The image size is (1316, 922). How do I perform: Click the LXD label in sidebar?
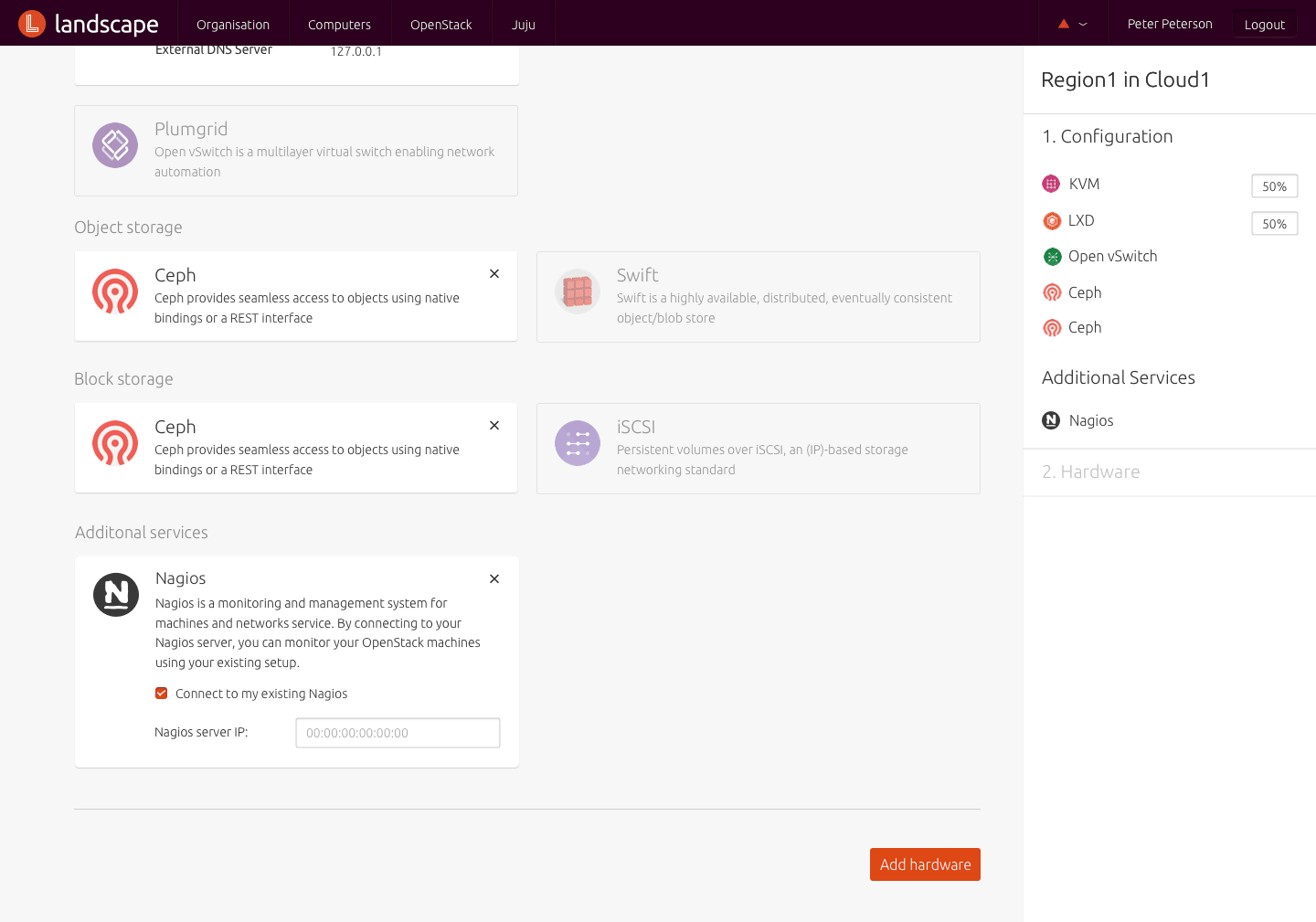click(1081, 221)
